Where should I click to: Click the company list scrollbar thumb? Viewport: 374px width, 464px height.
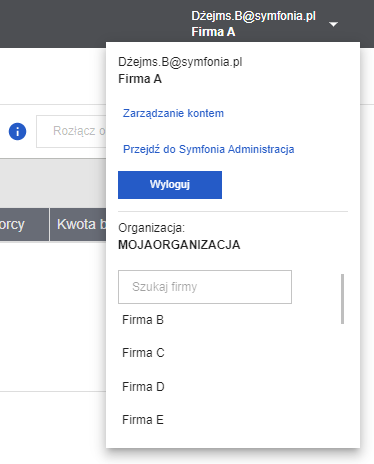coord(342,299)
